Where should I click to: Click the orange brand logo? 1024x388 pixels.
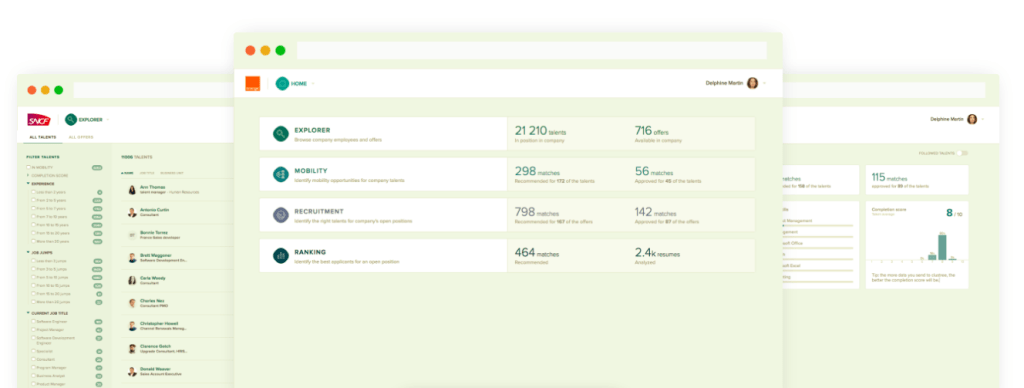(x=253, y=84)
